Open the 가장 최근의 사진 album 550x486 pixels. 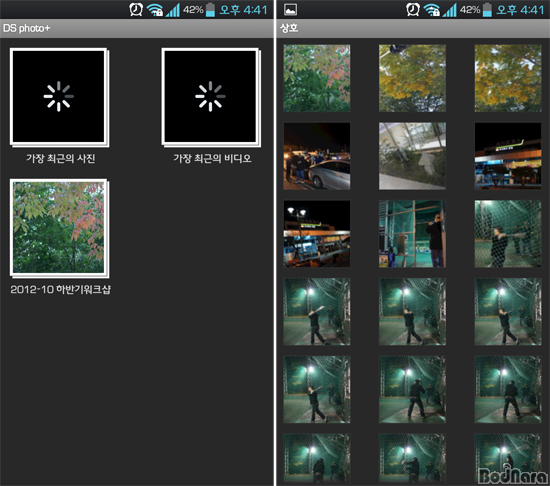(59, 97)
